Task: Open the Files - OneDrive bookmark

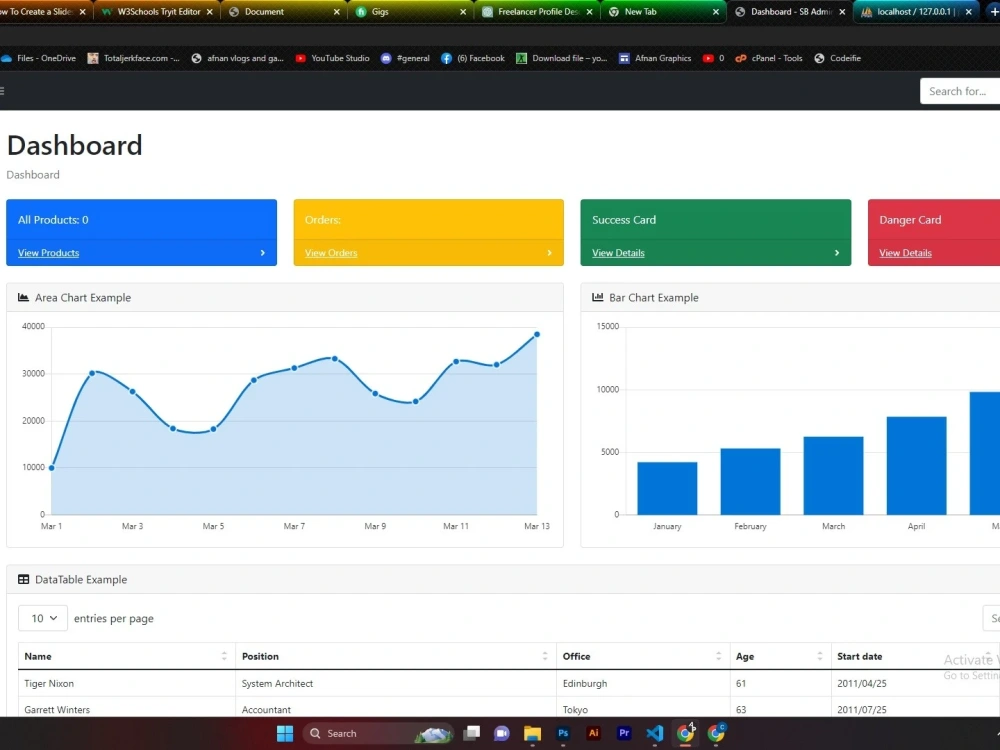Action: click(38, 58)
